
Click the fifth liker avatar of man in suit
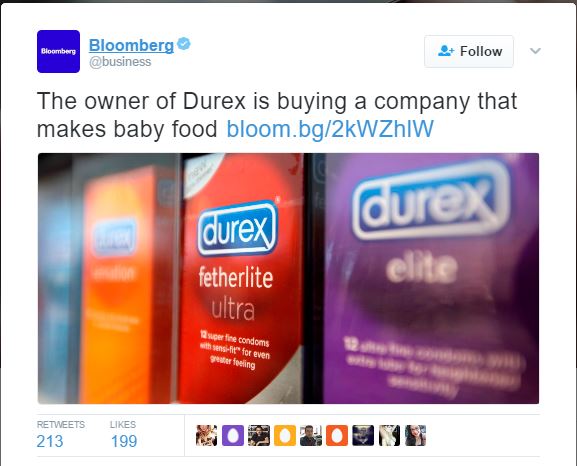coord(311,435)
